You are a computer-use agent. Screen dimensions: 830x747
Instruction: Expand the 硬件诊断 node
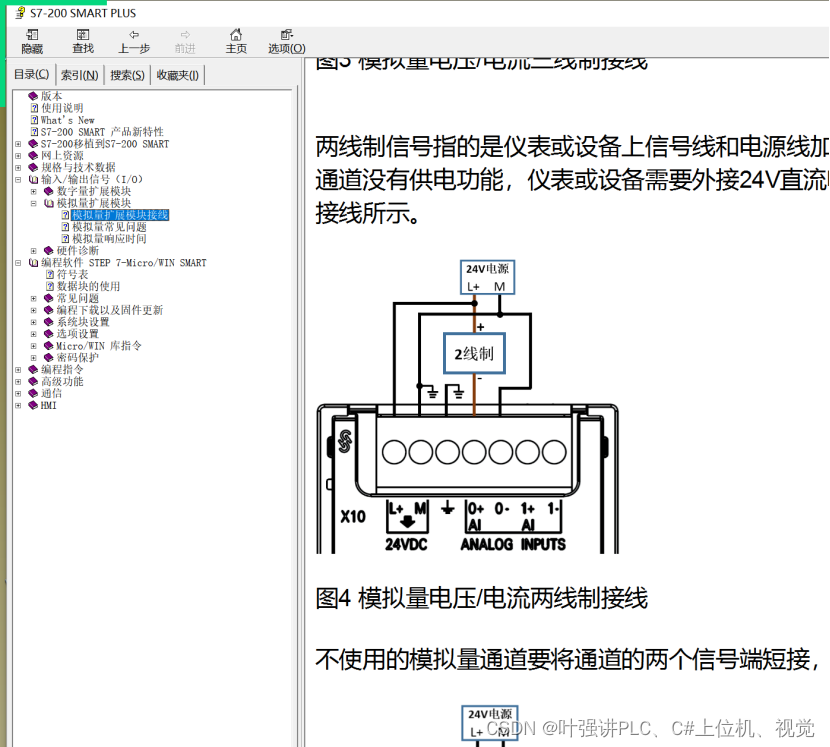[33, 251]
